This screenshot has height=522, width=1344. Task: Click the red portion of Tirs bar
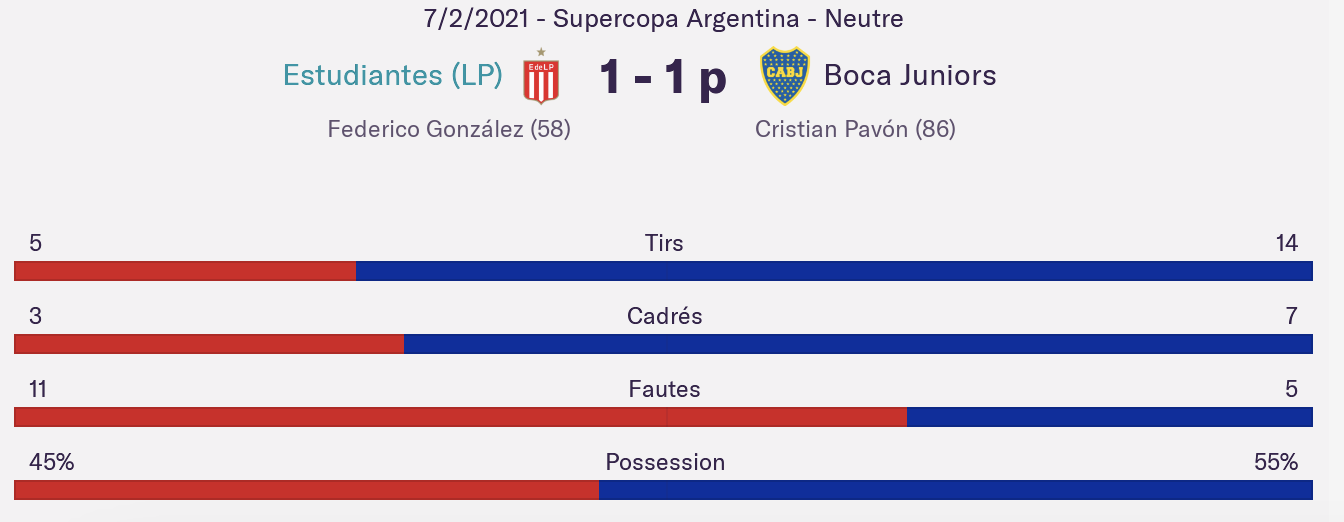(185, 271)
